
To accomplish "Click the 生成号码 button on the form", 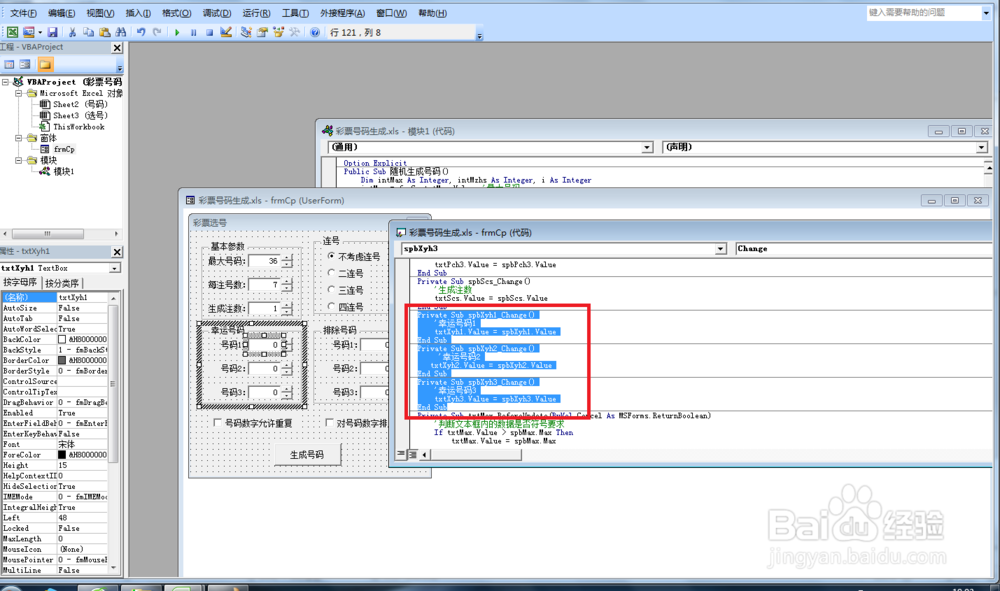I will 307,455.
